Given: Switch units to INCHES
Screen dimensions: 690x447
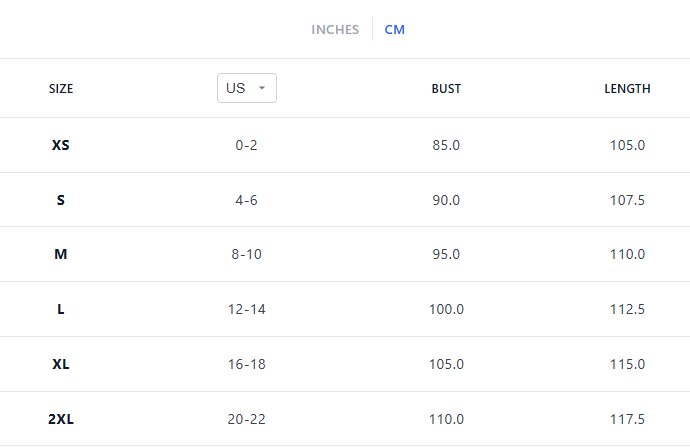Looking at the screenshot, I should (335, 29).
